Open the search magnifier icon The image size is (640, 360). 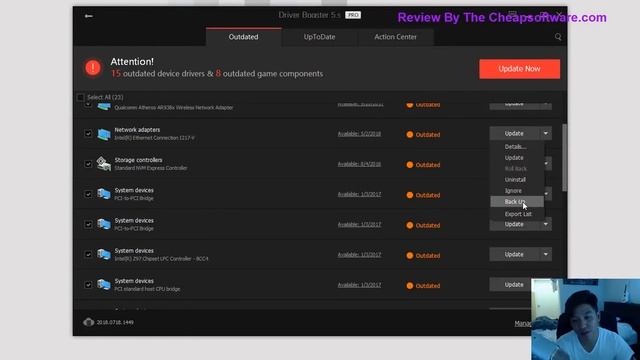[558, 37]
